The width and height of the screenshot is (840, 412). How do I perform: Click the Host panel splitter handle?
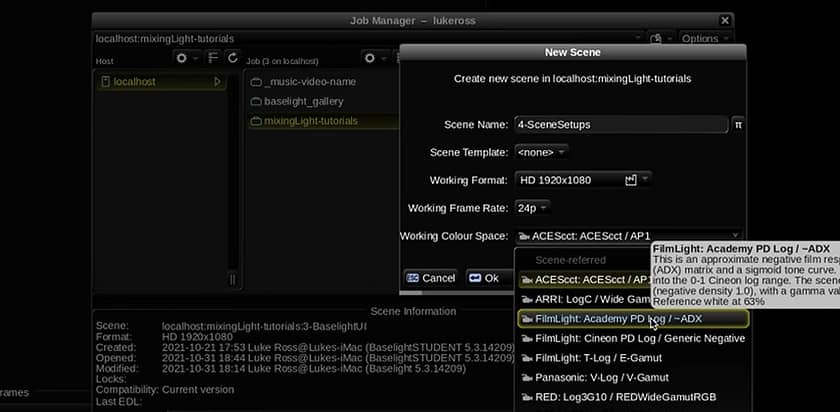point(232,280)
